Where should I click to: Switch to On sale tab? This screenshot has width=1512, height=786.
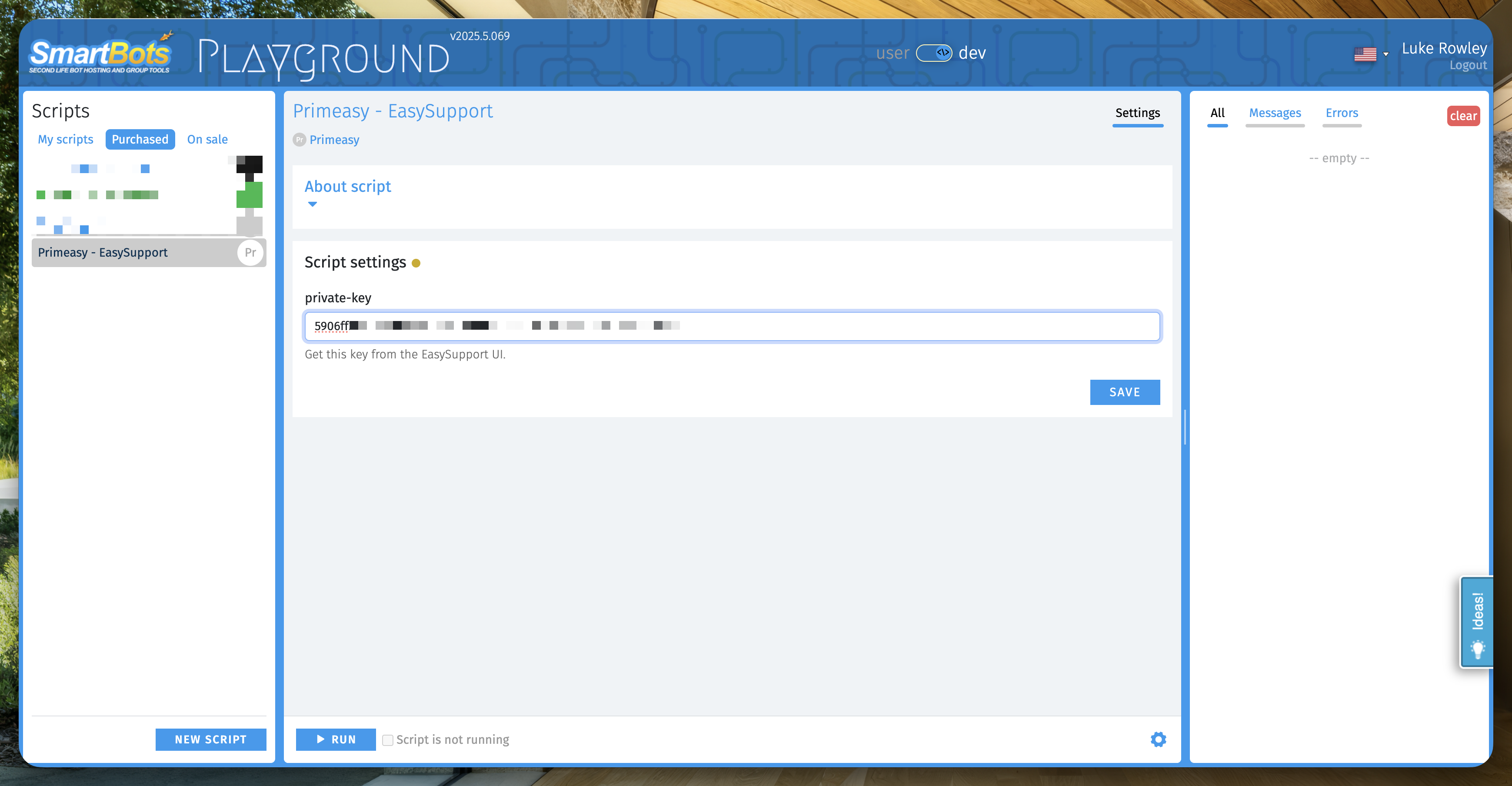(x=207, y=139)
